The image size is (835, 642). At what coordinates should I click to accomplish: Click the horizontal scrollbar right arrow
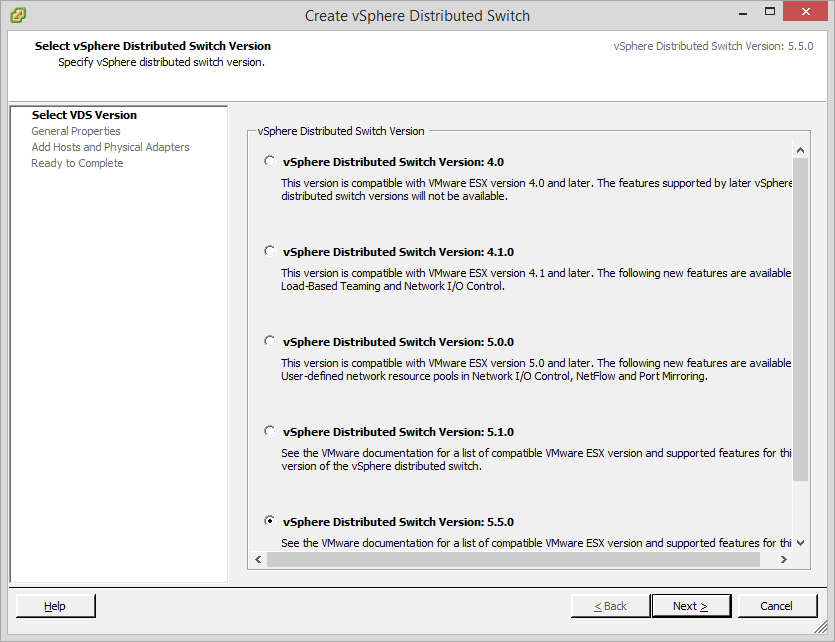tap(785, 559)
